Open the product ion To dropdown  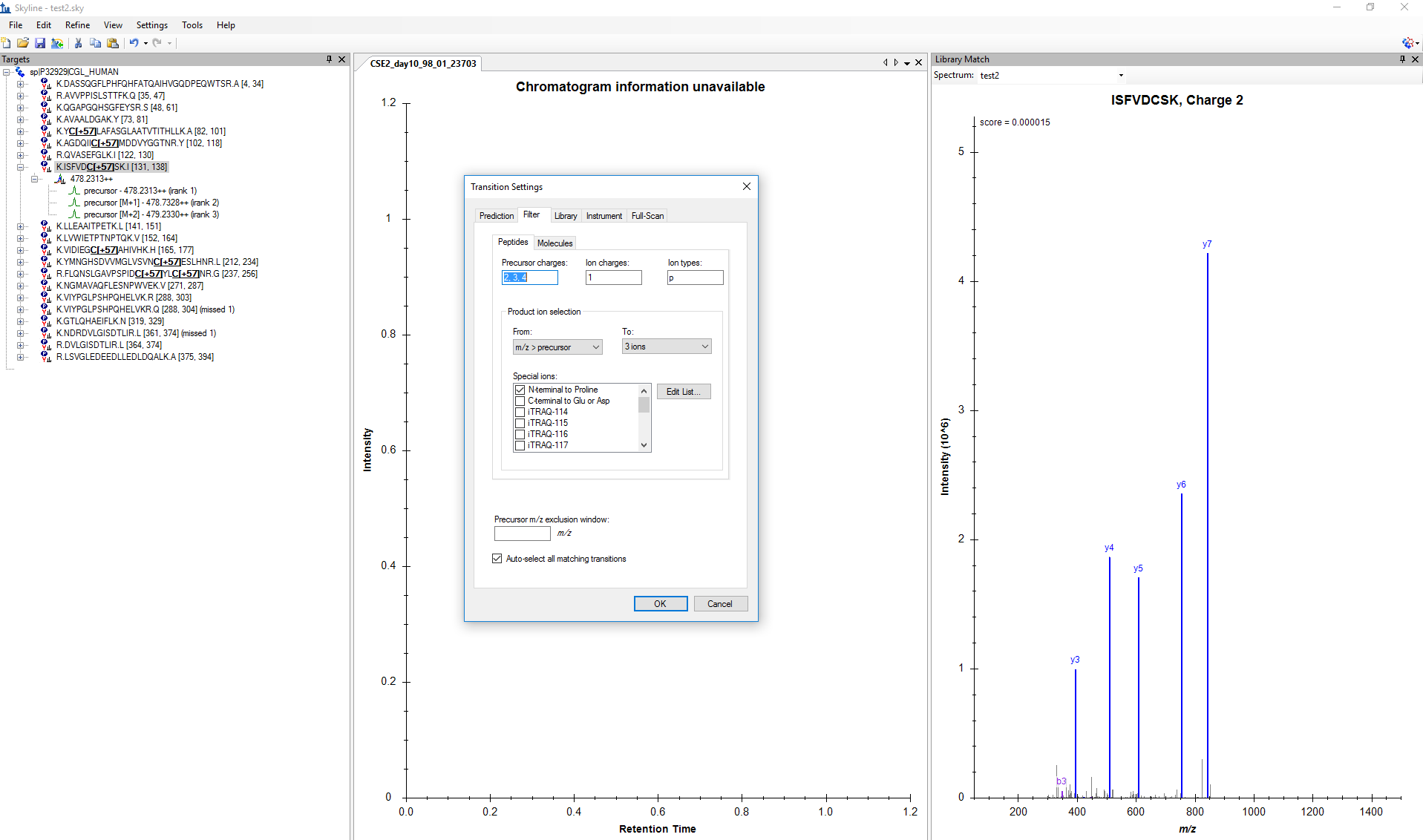(666, 347)
